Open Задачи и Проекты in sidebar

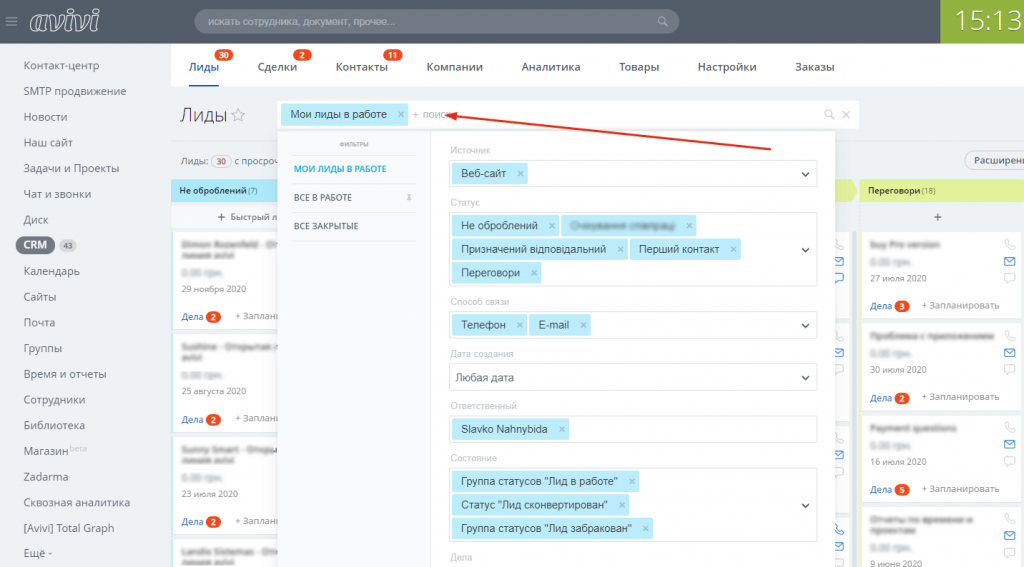click(x=71, y=168)
